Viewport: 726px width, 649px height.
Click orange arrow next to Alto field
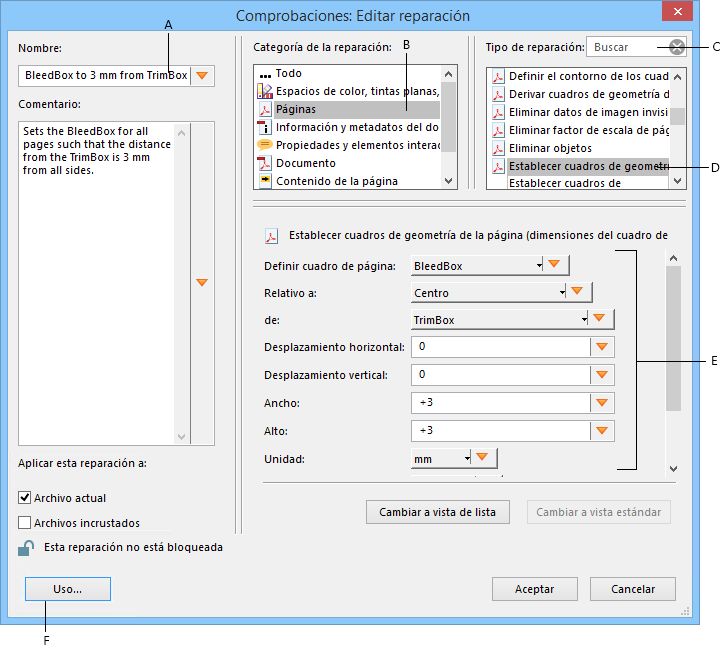point(602,431)
